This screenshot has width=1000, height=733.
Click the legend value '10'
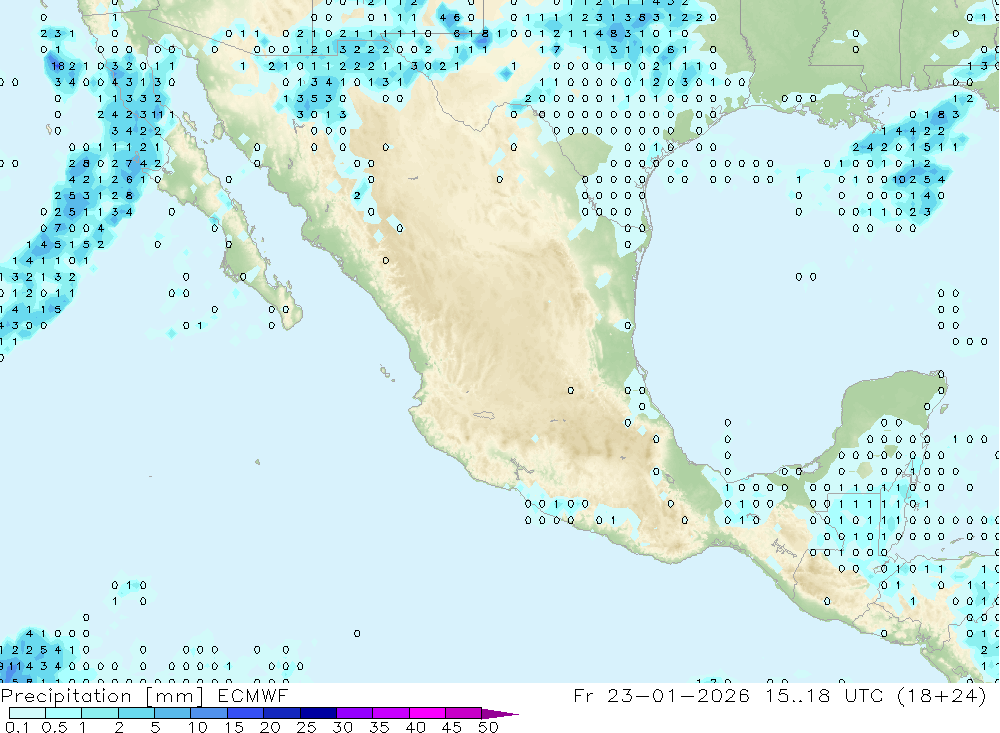(x=198, y=727)
